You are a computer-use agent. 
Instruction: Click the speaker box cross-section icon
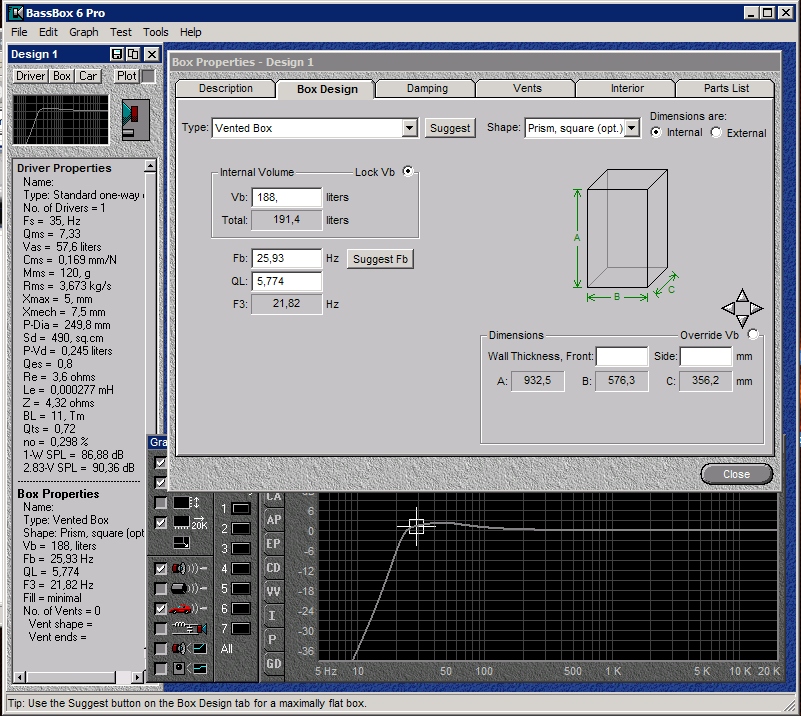click(134, 119)
